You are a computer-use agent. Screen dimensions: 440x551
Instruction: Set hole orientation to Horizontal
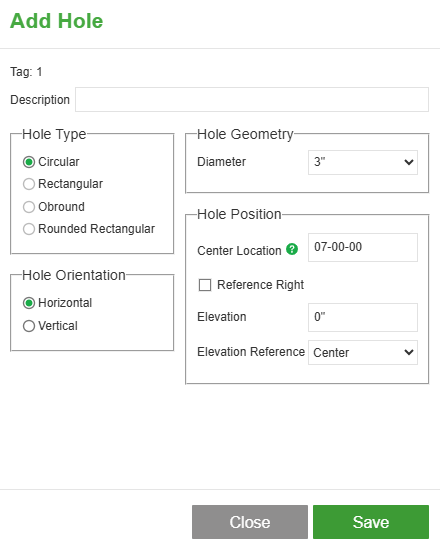pos(29,303)
